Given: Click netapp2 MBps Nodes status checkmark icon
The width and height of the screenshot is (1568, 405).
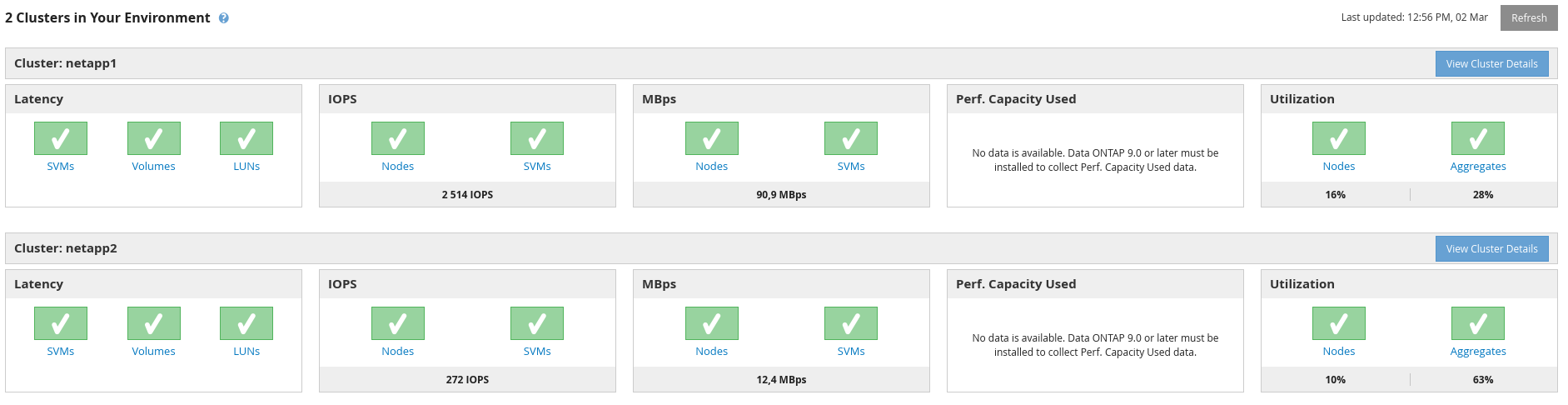Looking at the screenshot, I should [x=712, y=323].
